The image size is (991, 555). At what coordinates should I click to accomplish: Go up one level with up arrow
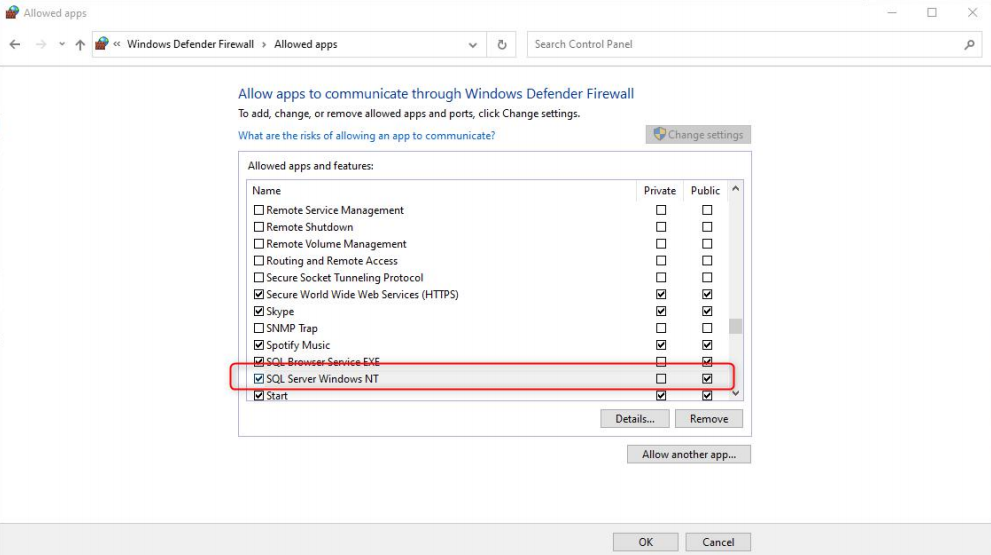[x=80, y=44]
